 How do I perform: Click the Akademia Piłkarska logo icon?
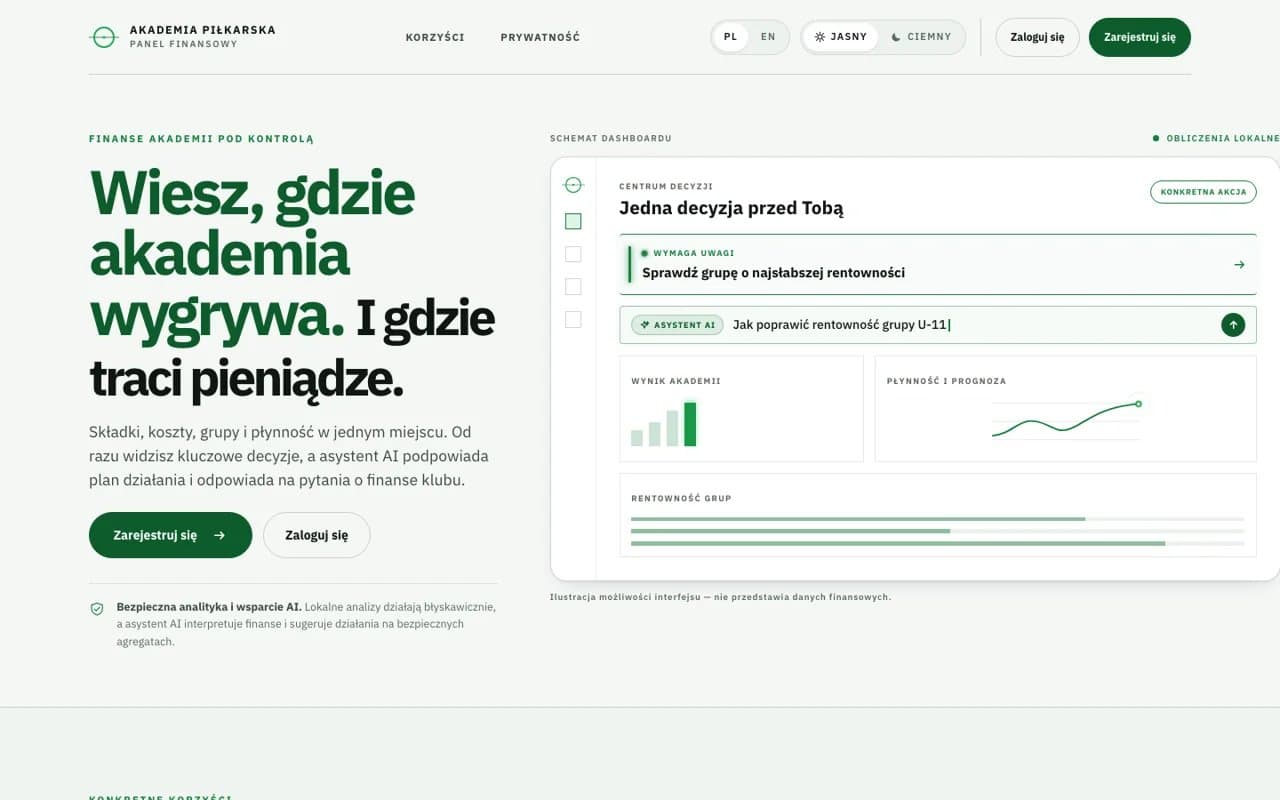click(x=103, y=37)
